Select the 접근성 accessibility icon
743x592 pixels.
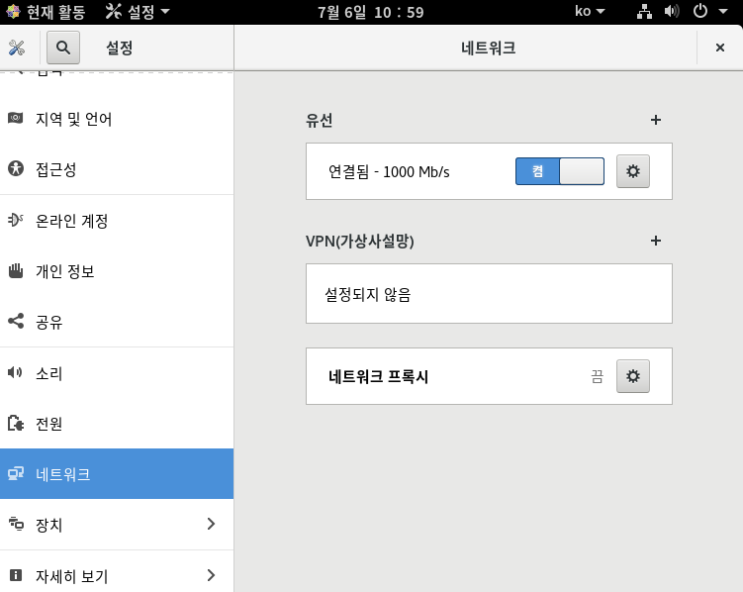coord(16,168)
